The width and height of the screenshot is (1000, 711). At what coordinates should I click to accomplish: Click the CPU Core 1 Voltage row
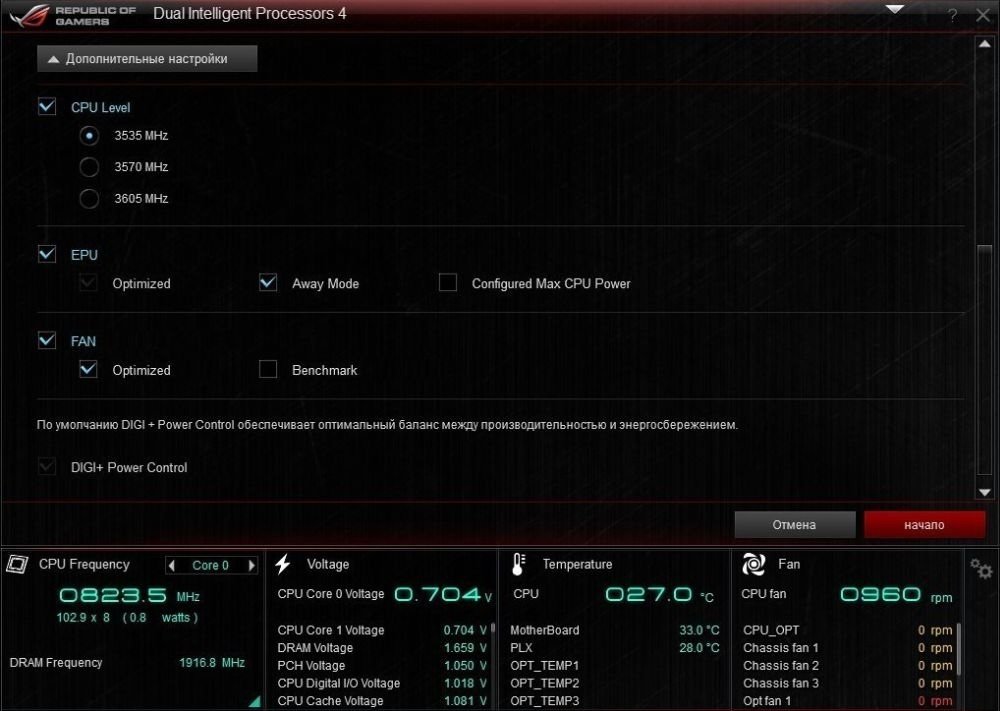coord(382,630)
